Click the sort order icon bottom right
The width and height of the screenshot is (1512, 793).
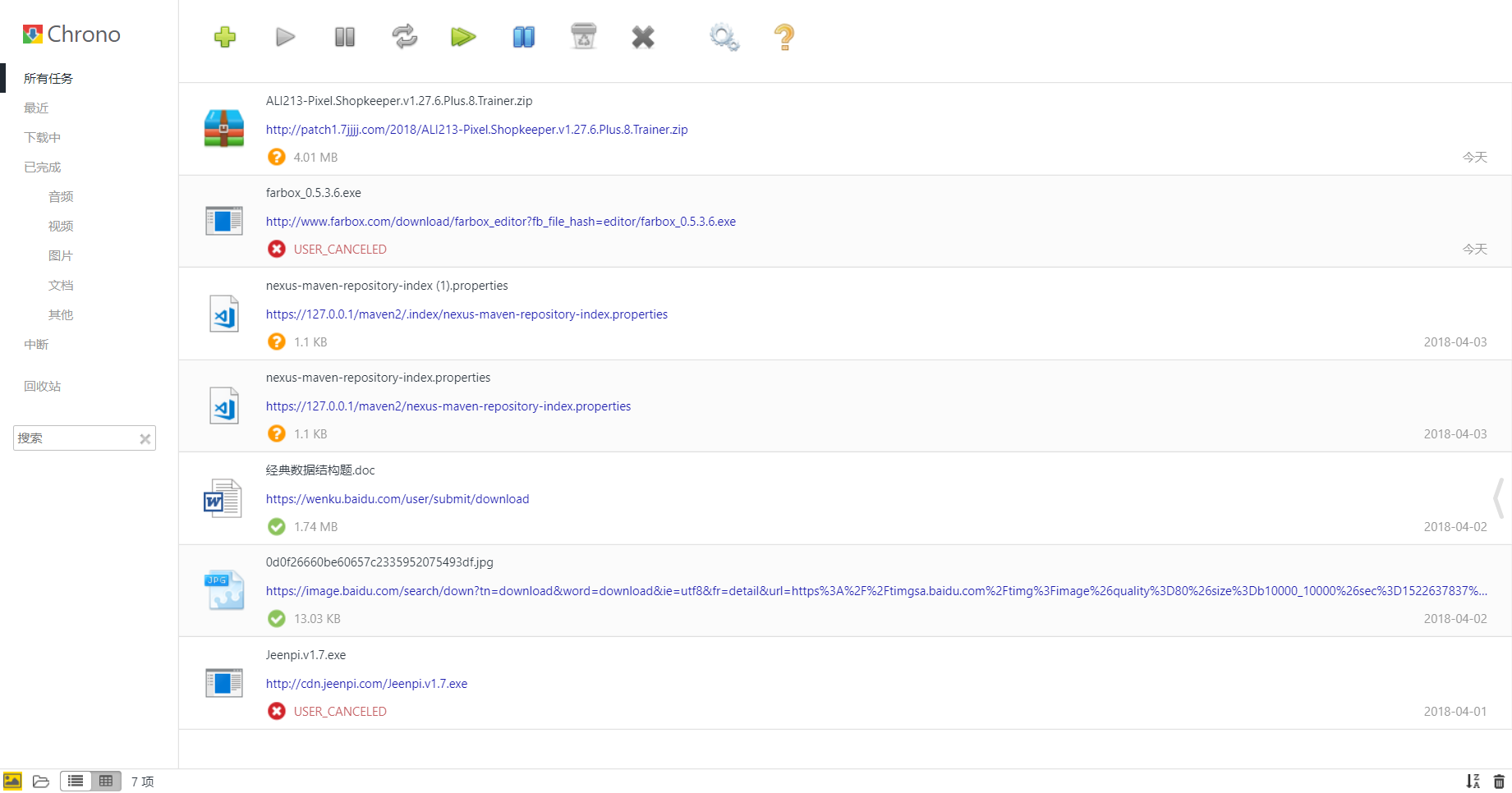click(1473, 782)
